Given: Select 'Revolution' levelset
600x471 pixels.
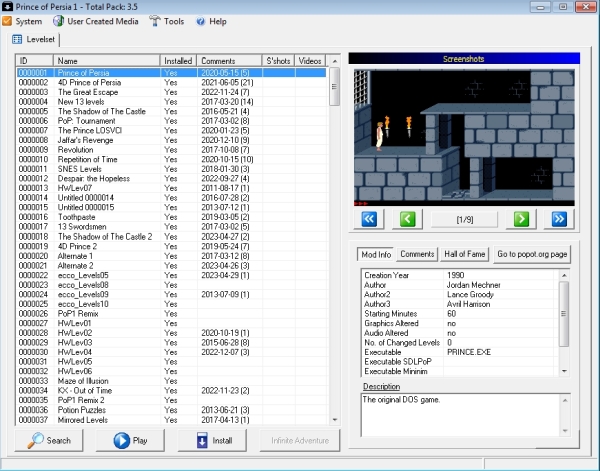Looking at the screenshot, I should tap(171, 150).
